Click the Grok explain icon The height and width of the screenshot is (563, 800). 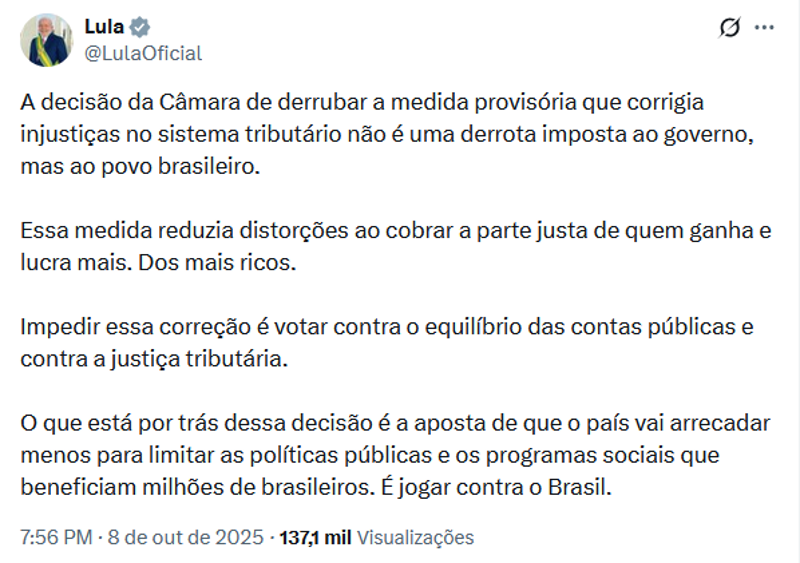pos(730,28)
